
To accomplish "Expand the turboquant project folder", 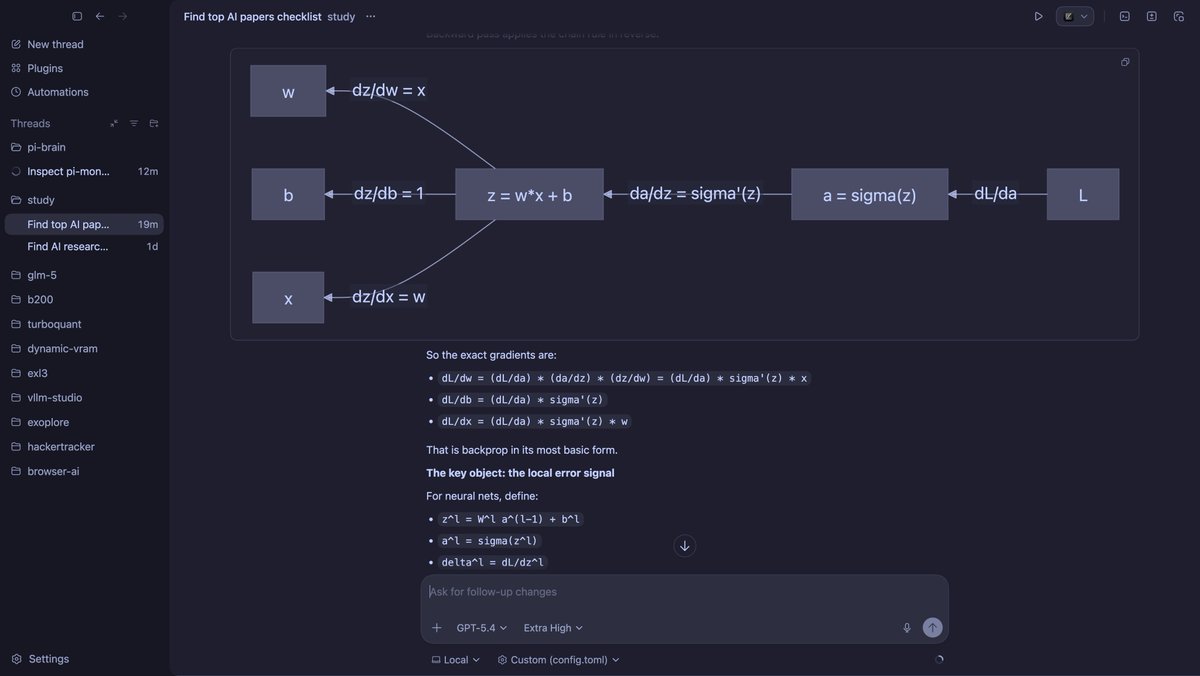I will tap(84, 324).
